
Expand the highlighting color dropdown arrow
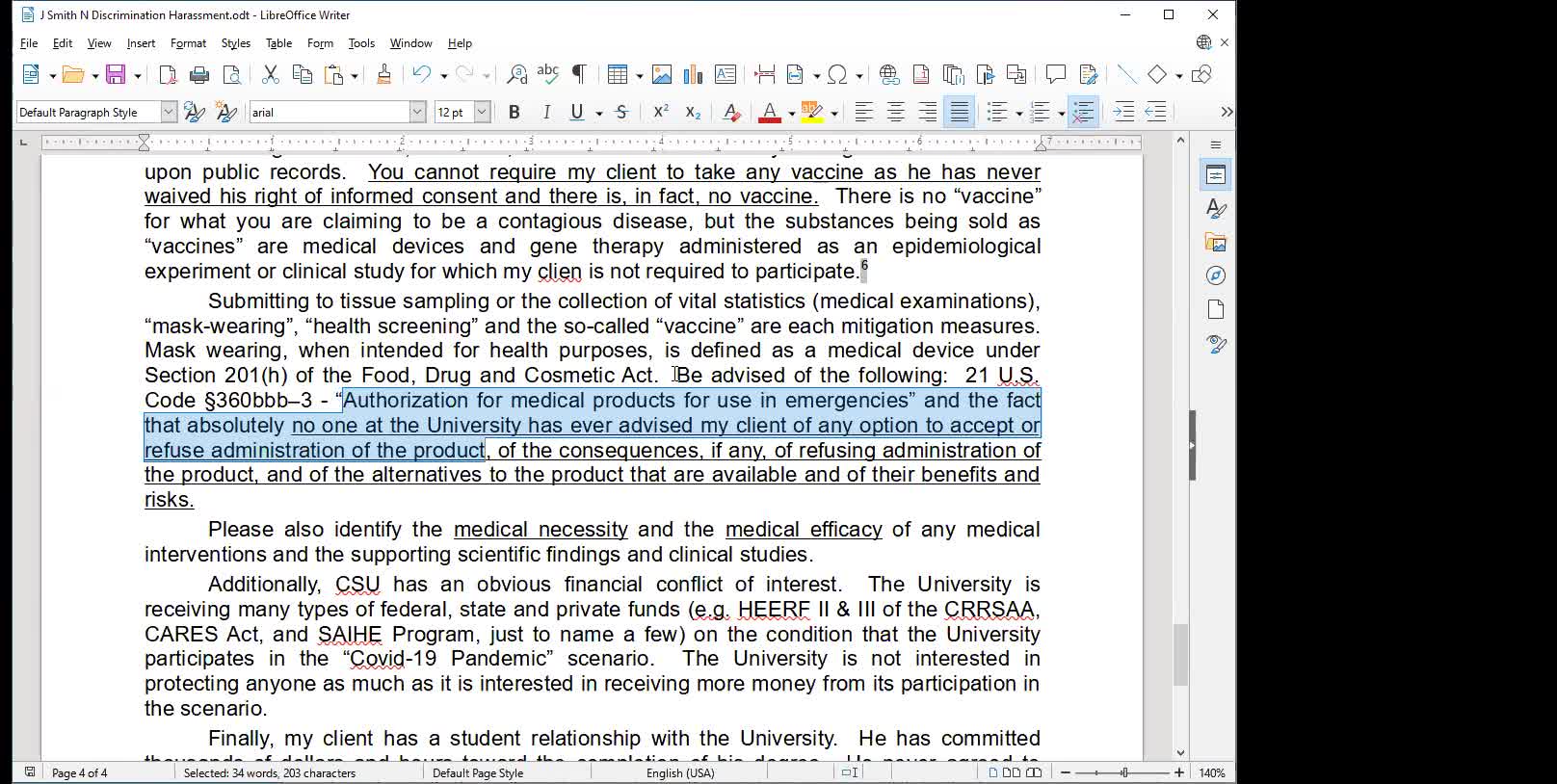pos(835,114)
